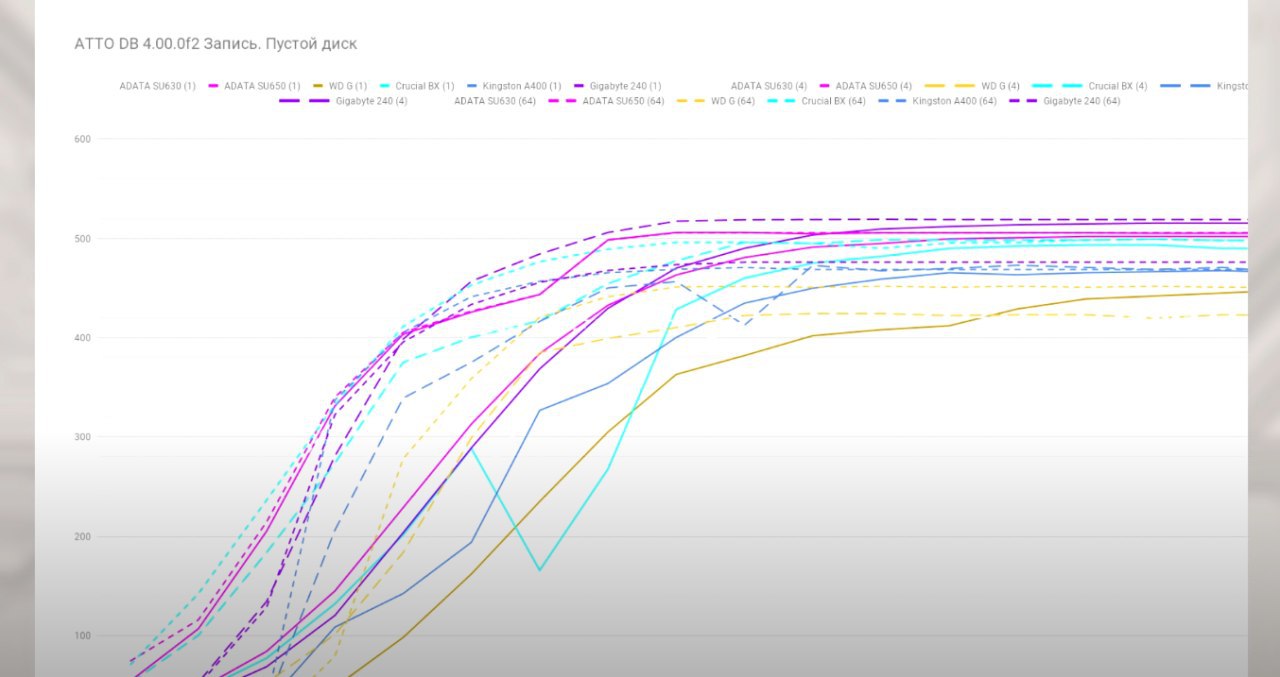Select legend entry ADATA SU630 (4)
The height and width of the screenshot is (677, 1280).
(x=769, y=86)
